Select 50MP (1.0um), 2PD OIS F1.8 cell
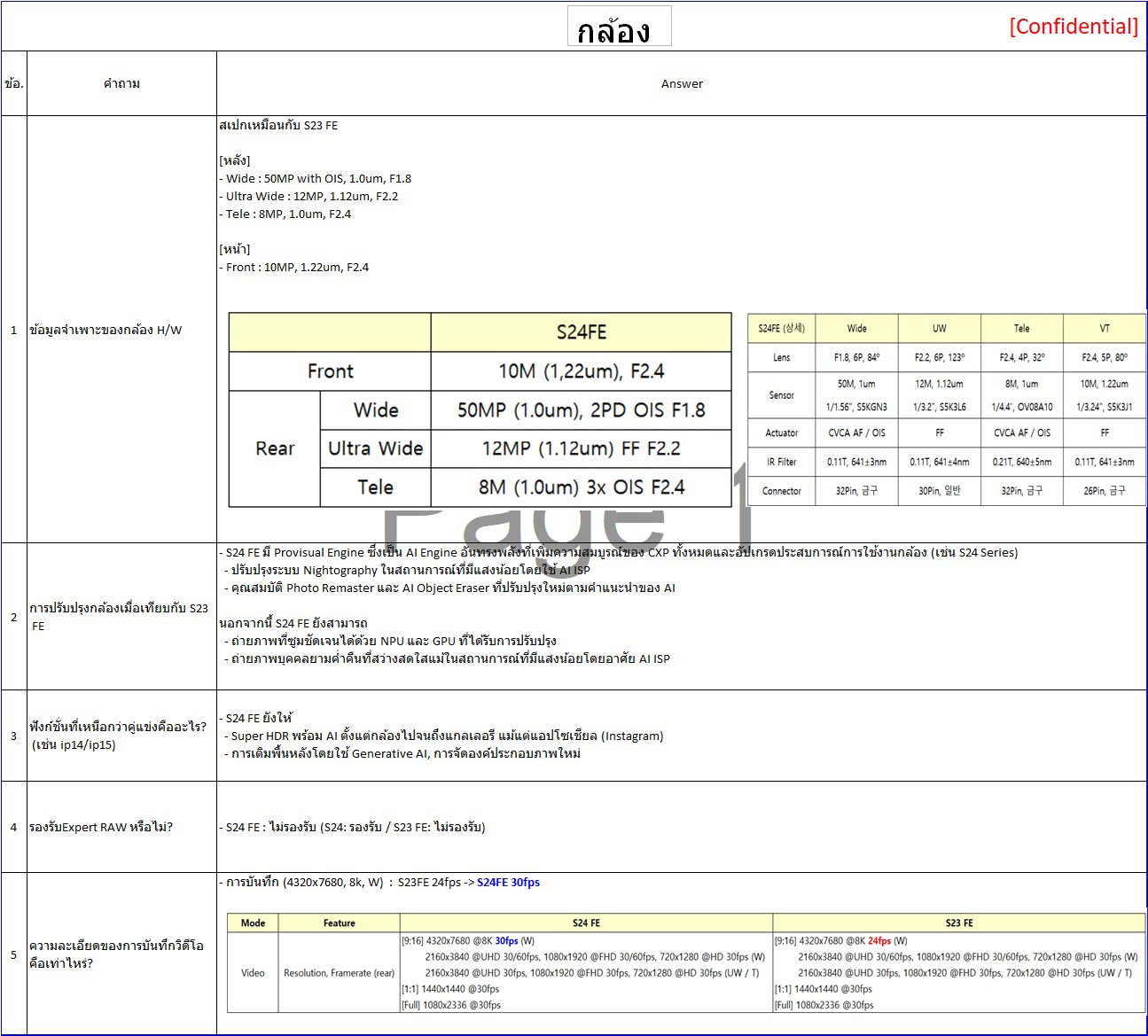 point(582,410)
